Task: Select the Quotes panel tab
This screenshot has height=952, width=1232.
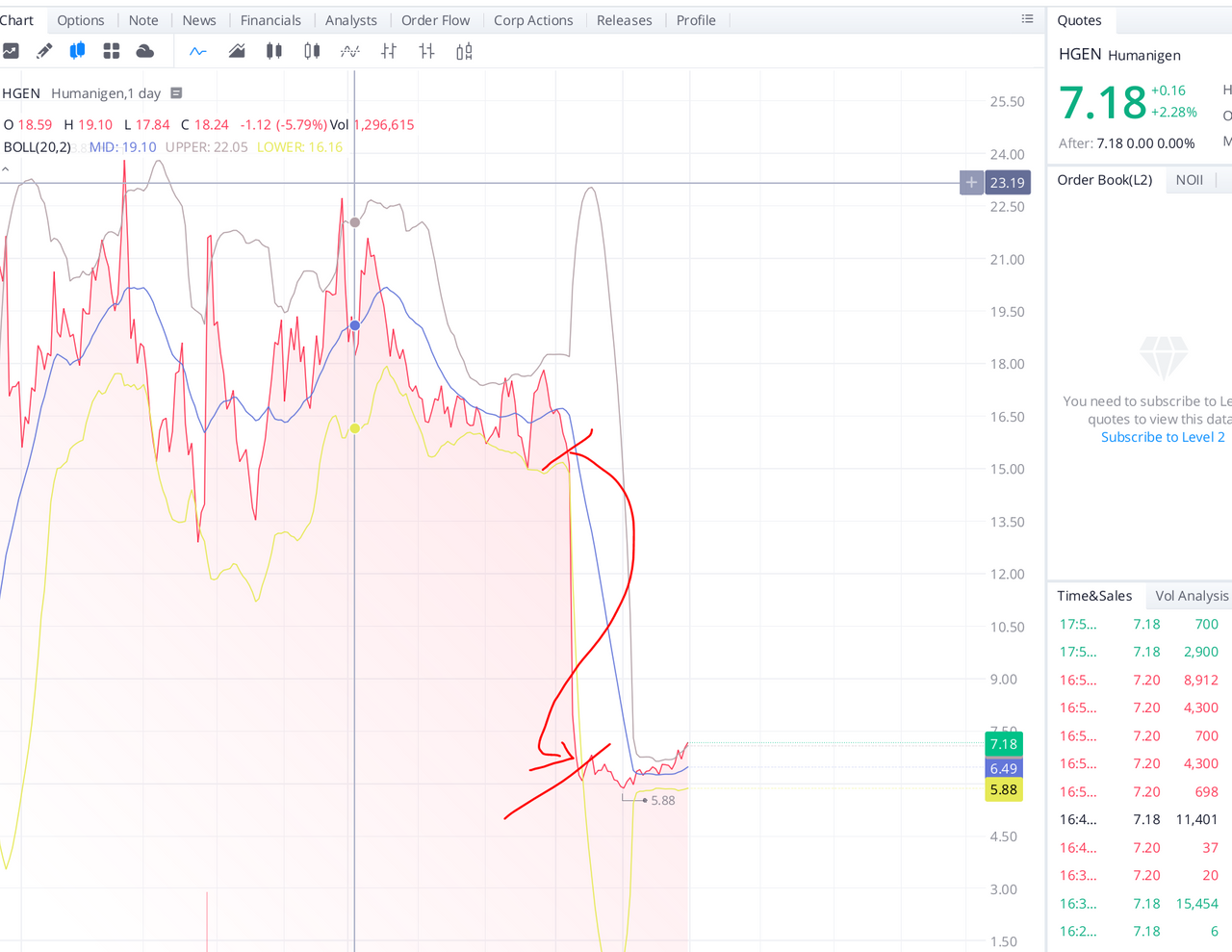Action: [x=1079, y=20]
